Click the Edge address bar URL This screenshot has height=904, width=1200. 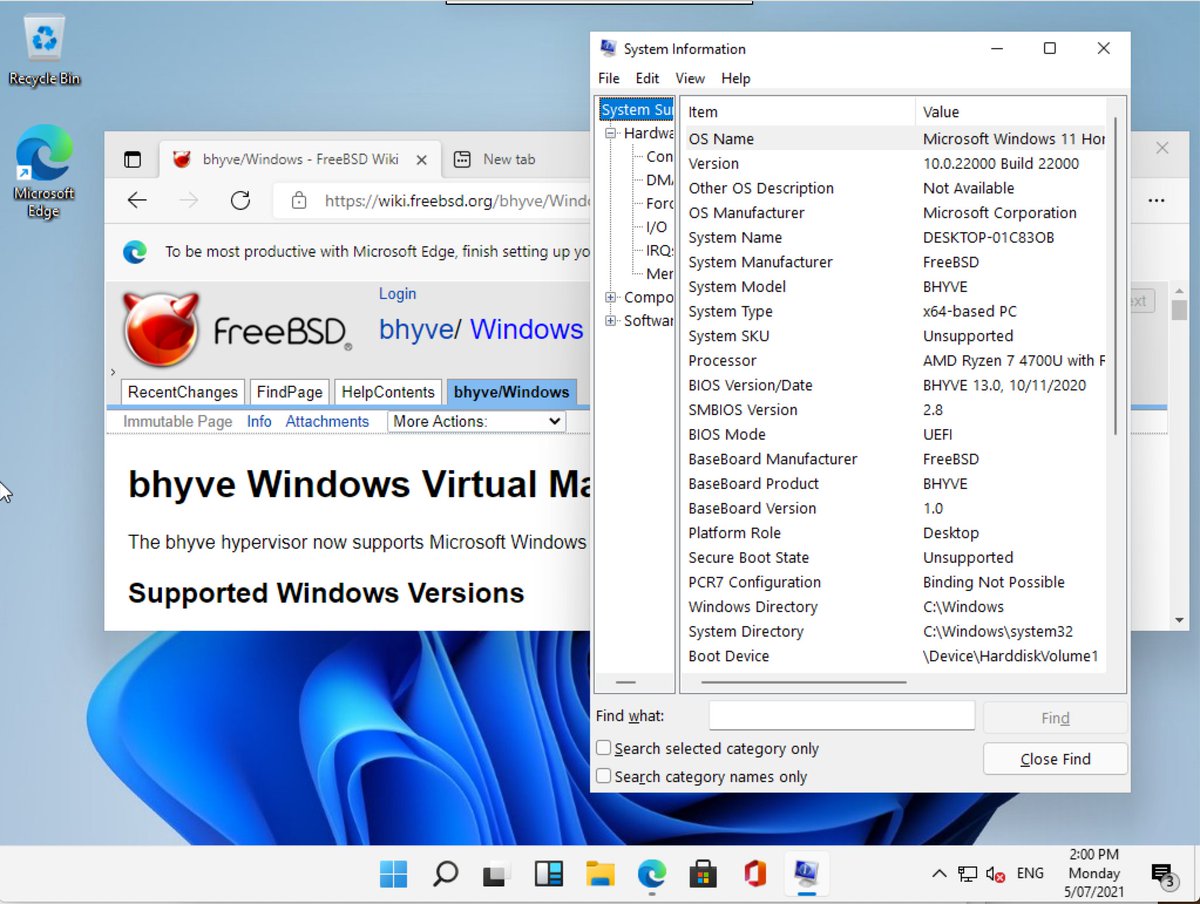[x=457, y=201]
